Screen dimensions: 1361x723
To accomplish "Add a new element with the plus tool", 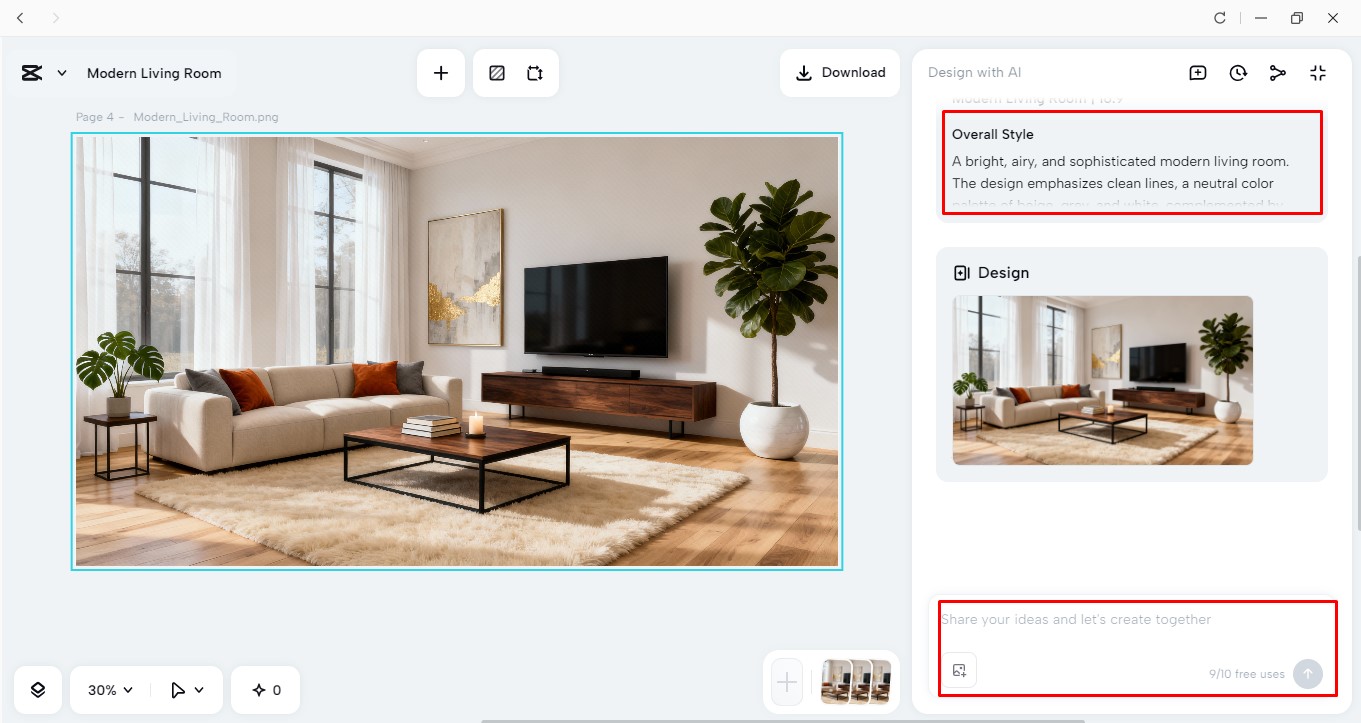I will (441, 72).
